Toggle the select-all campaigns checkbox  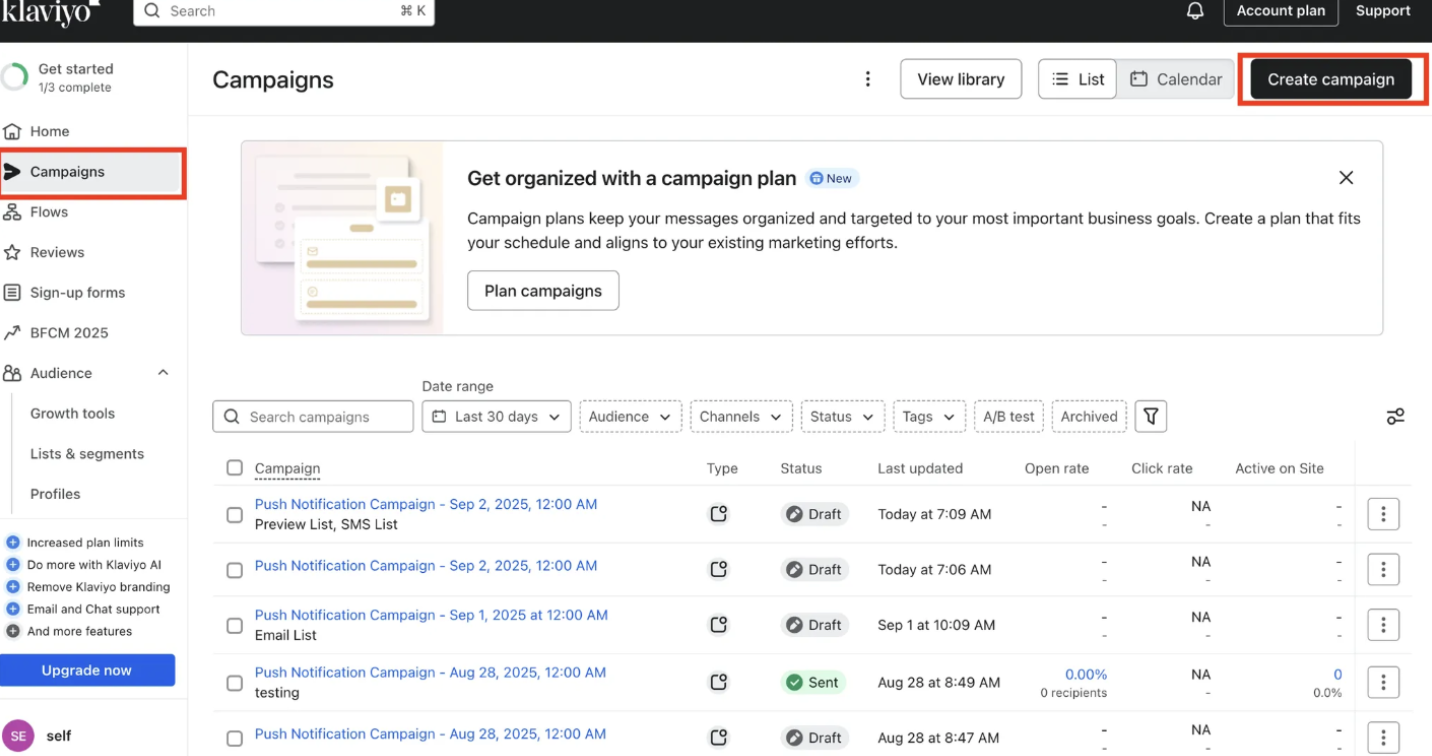[x=235, y=468]
